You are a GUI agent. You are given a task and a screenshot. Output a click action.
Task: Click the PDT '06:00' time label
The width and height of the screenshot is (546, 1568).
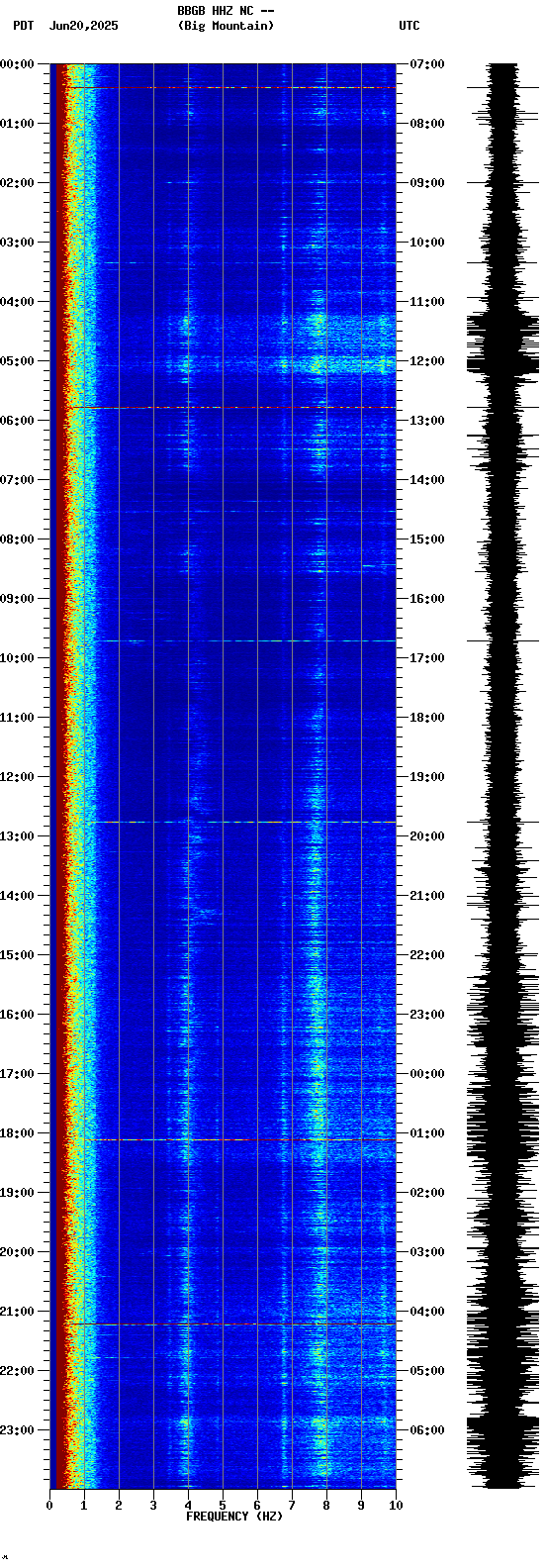[x=17, y=421]
